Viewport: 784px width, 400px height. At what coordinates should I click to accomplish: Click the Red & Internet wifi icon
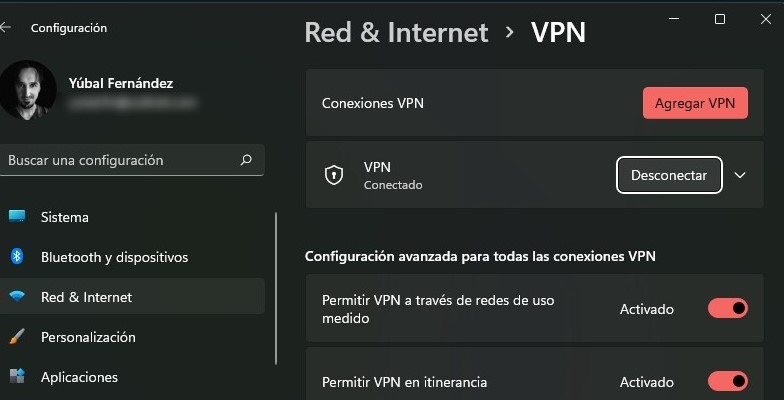[x=17, y=296]
